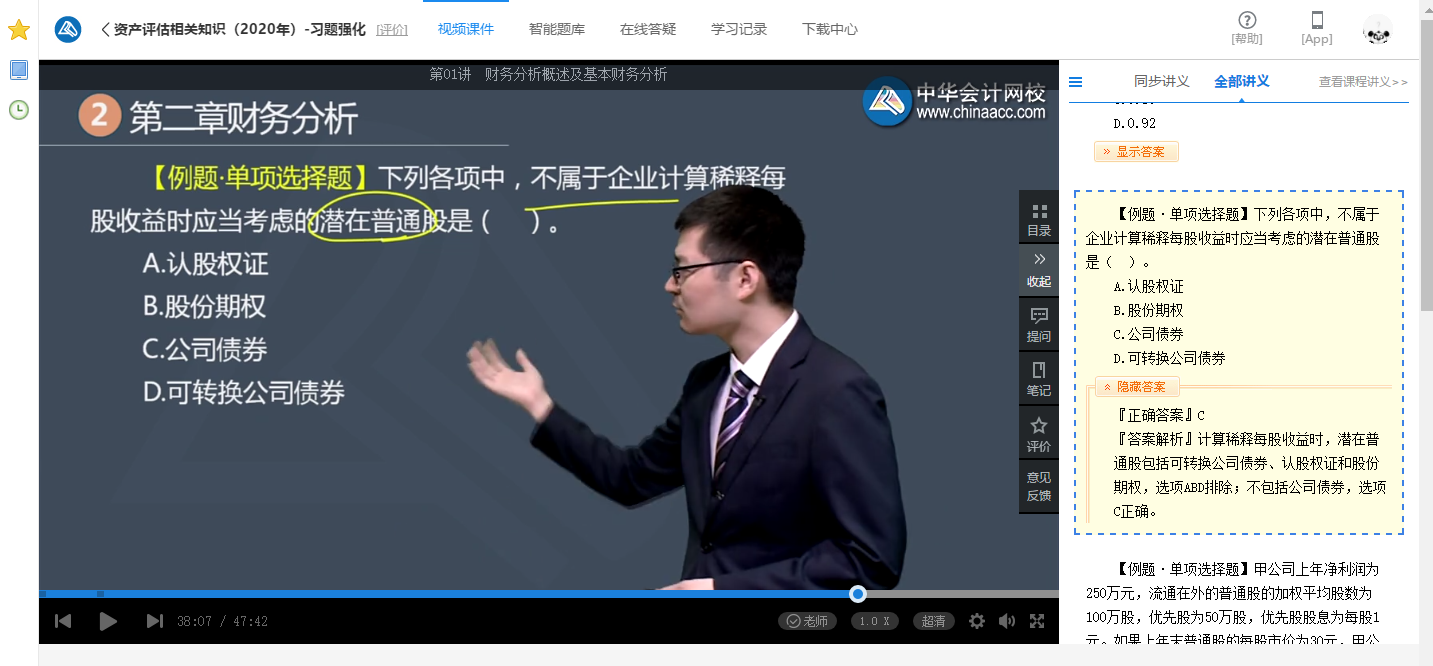Open the 笔记 notes icon
The image size is (1433, 666).
1039,379
